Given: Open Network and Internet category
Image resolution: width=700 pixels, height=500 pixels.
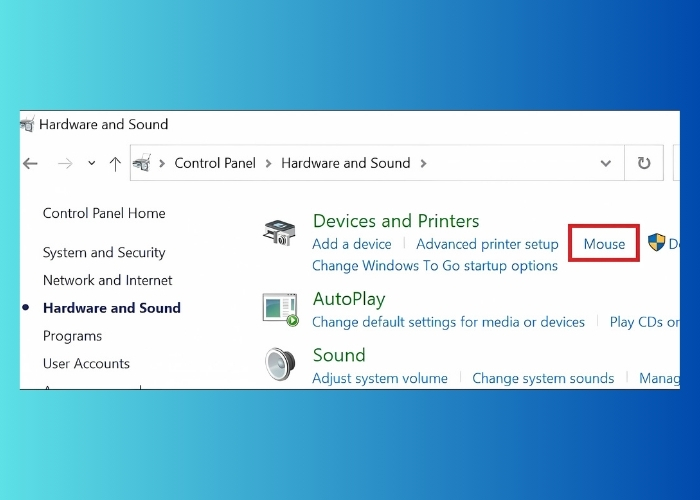Looking at the screenshot, I should click(x=108, y=280).
